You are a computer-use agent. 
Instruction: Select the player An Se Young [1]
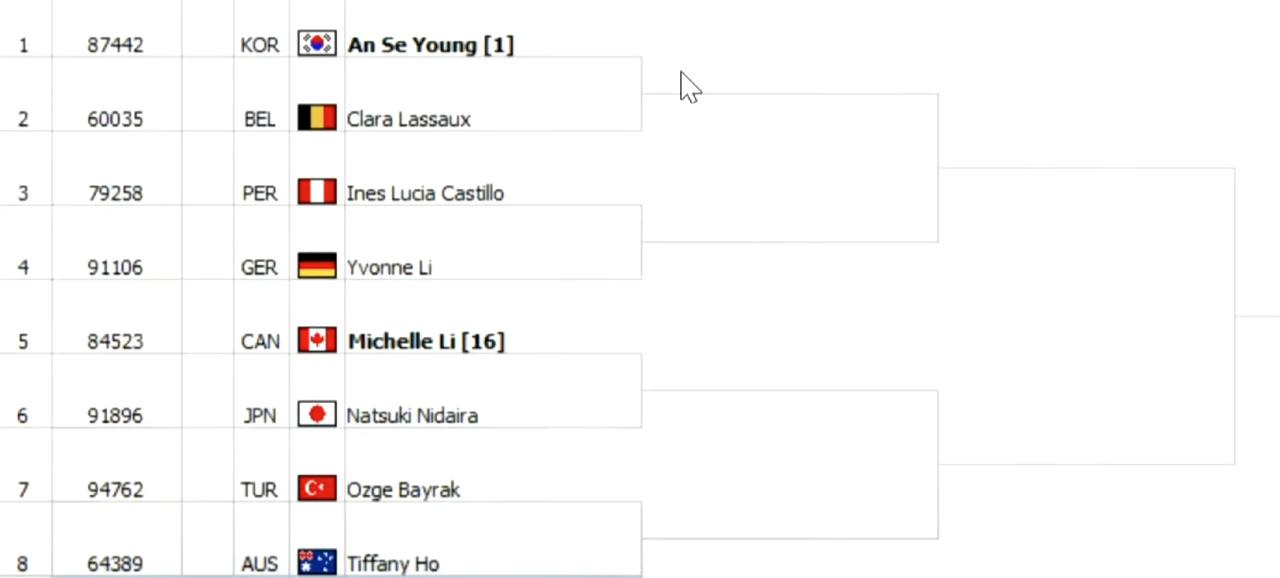click(430, 45)
